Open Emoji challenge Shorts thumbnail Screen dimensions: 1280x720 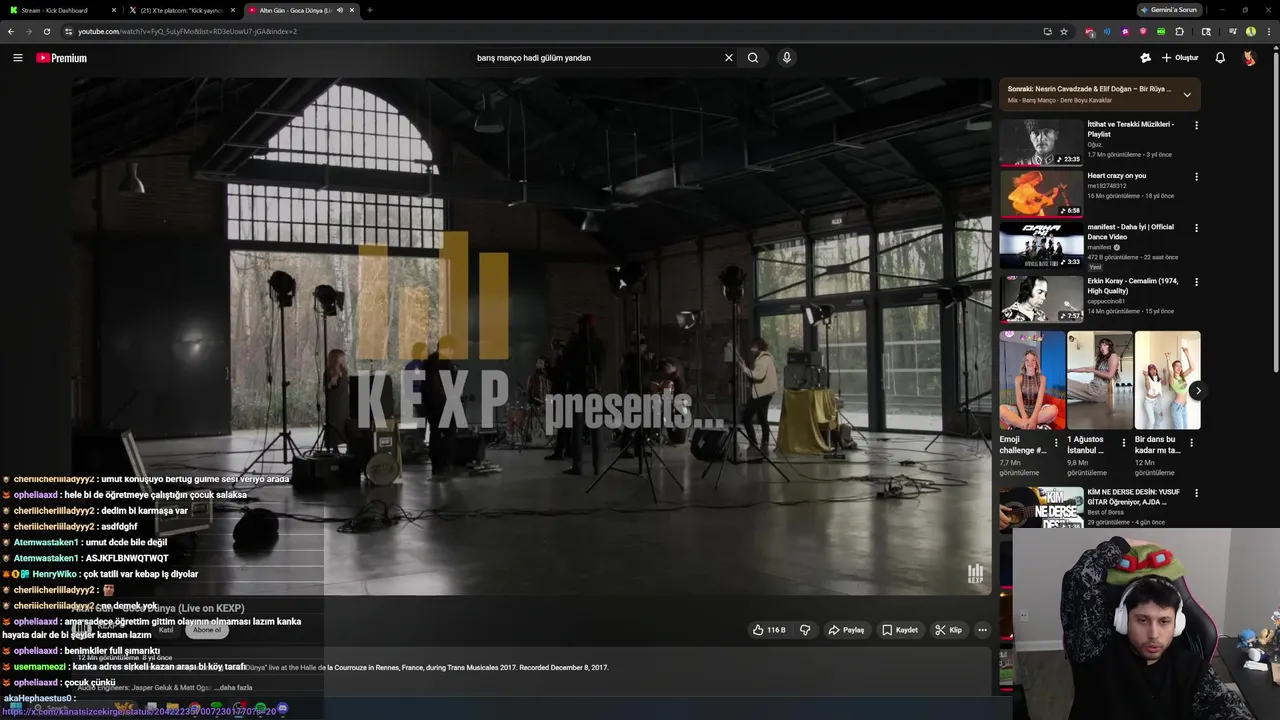1032,380
